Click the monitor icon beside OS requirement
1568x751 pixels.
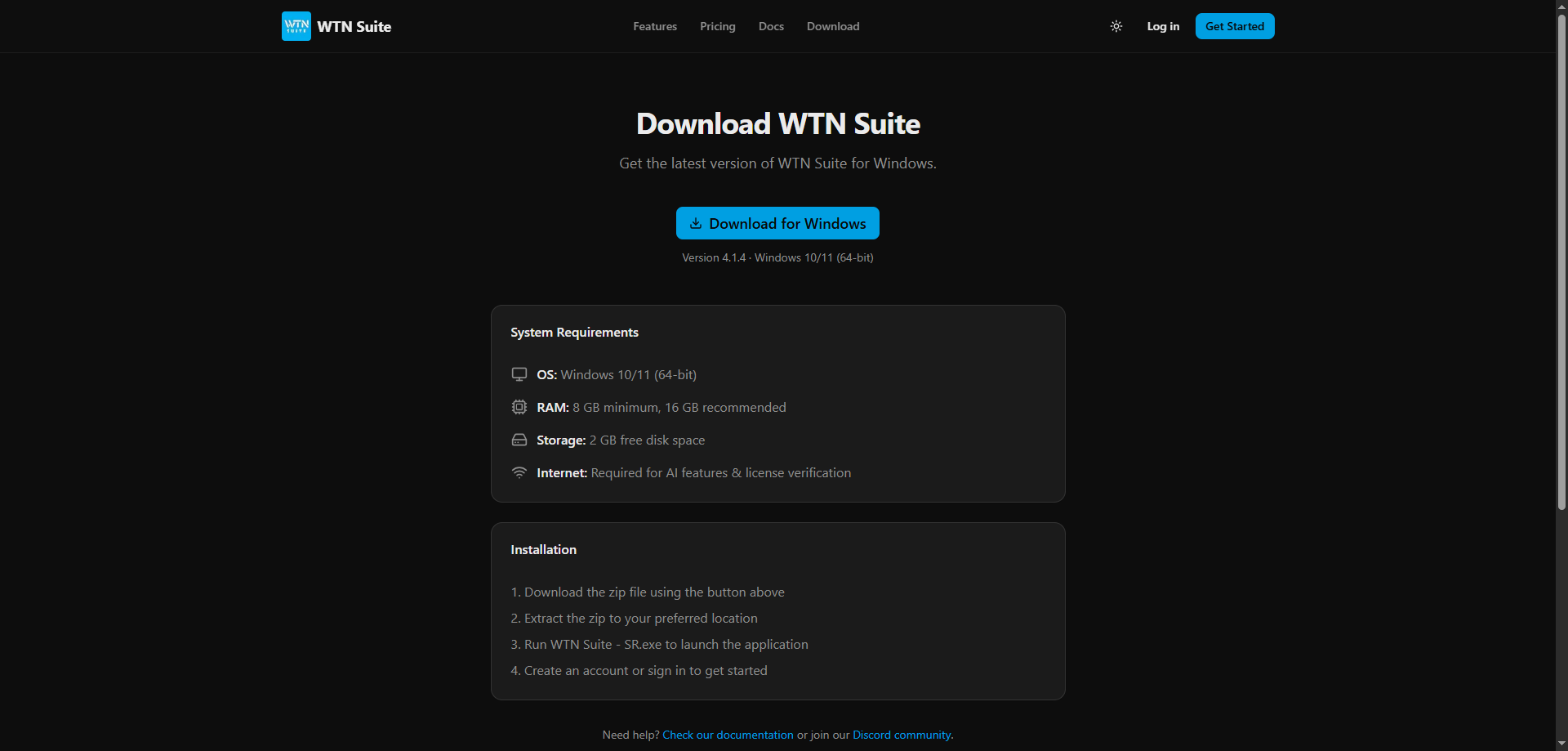pyautogui.click(x=519, y=374)
